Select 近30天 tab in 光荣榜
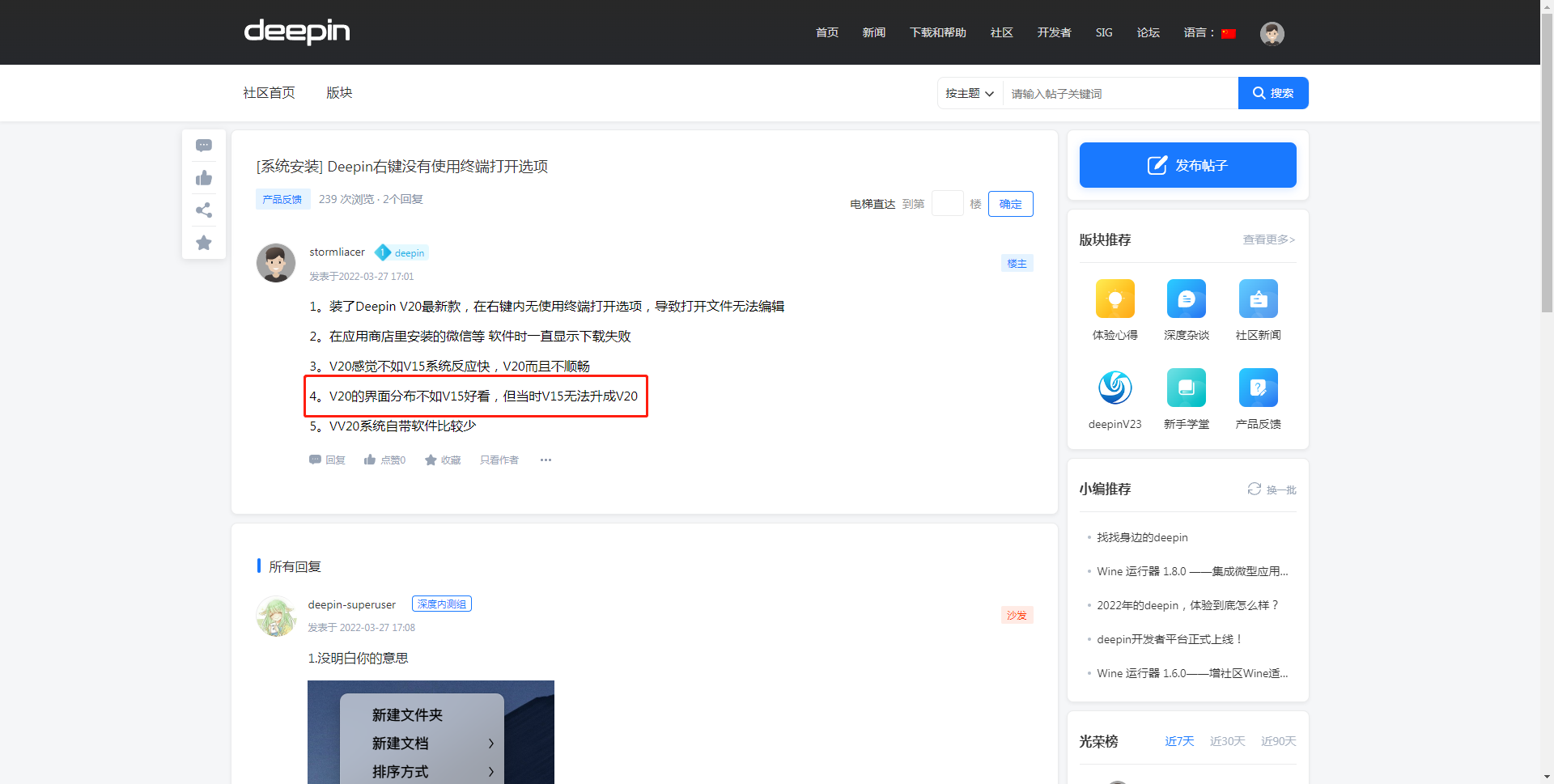Image resolution: width=1554 pixels, height=784 pixels. click(1227, 741)
